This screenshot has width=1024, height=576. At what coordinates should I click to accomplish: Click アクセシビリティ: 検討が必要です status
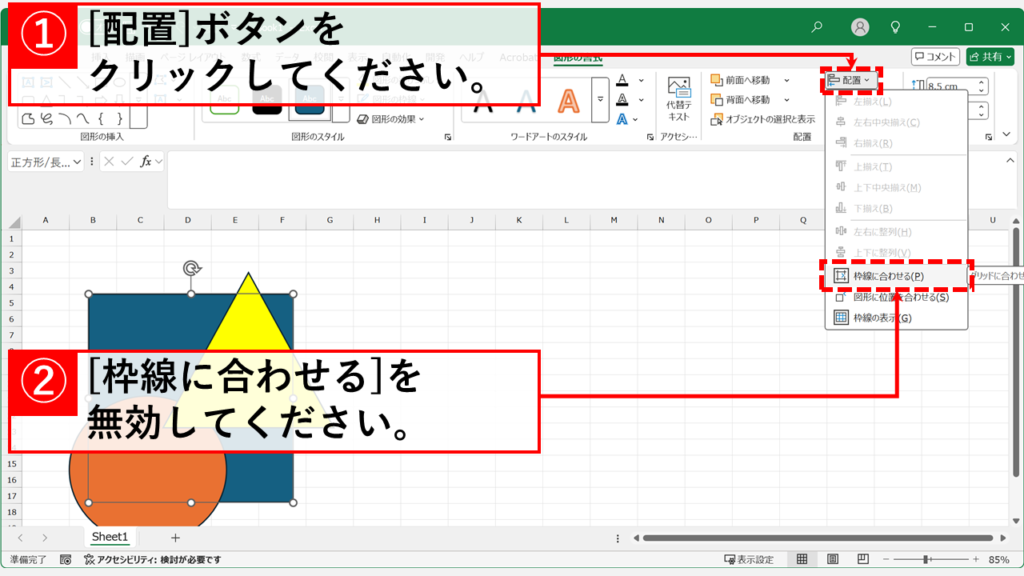(x=152, y=560)
